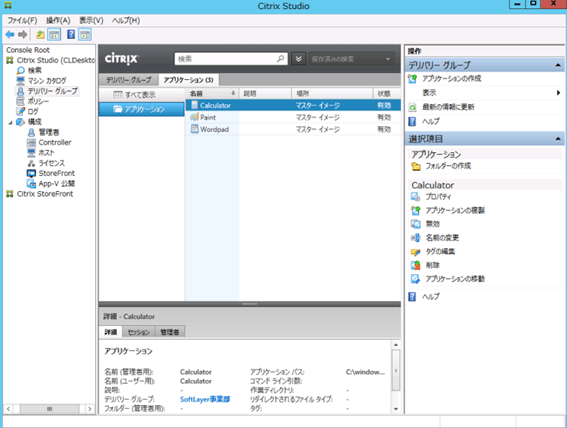This screenshot has height=428, width=567.
Task: Click the Help question mark toolbar icon
Action: pyautogui.click(x=71, y=35)
